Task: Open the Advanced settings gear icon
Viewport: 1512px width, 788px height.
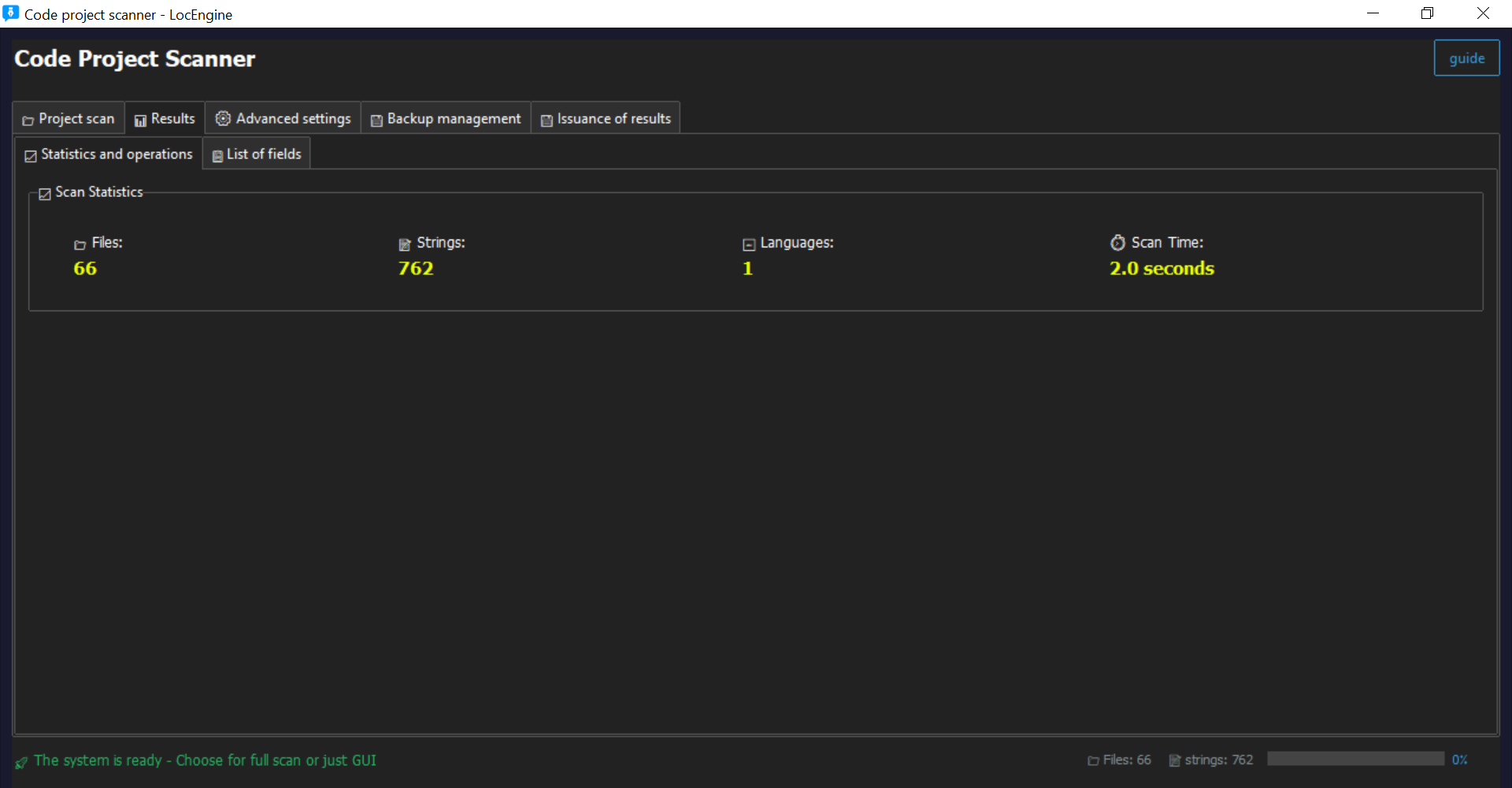Action: pos(223,118)
